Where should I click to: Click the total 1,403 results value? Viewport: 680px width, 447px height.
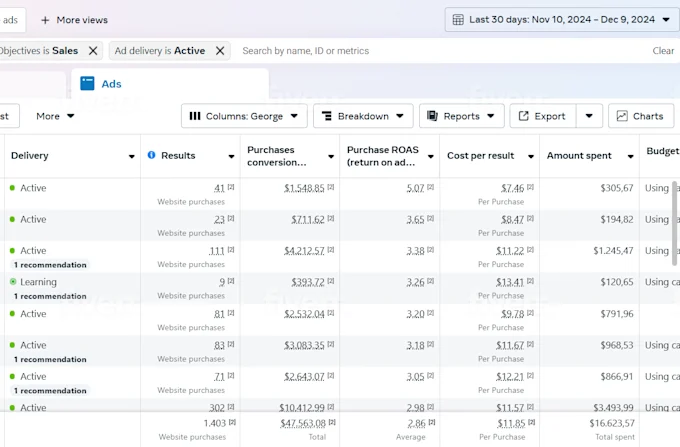(215, 423)
